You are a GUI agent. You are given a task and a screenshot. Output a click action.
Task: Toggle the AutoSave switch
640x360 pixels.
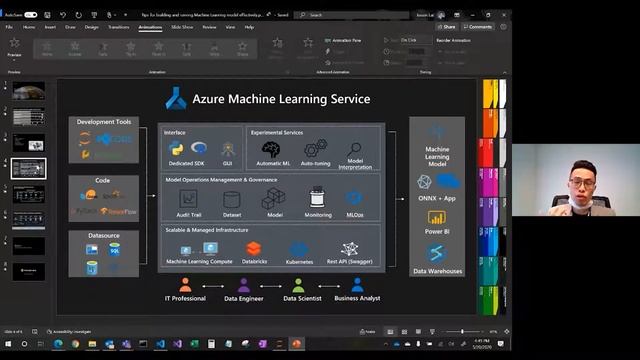pyautogui.click(x=31, y=15)
